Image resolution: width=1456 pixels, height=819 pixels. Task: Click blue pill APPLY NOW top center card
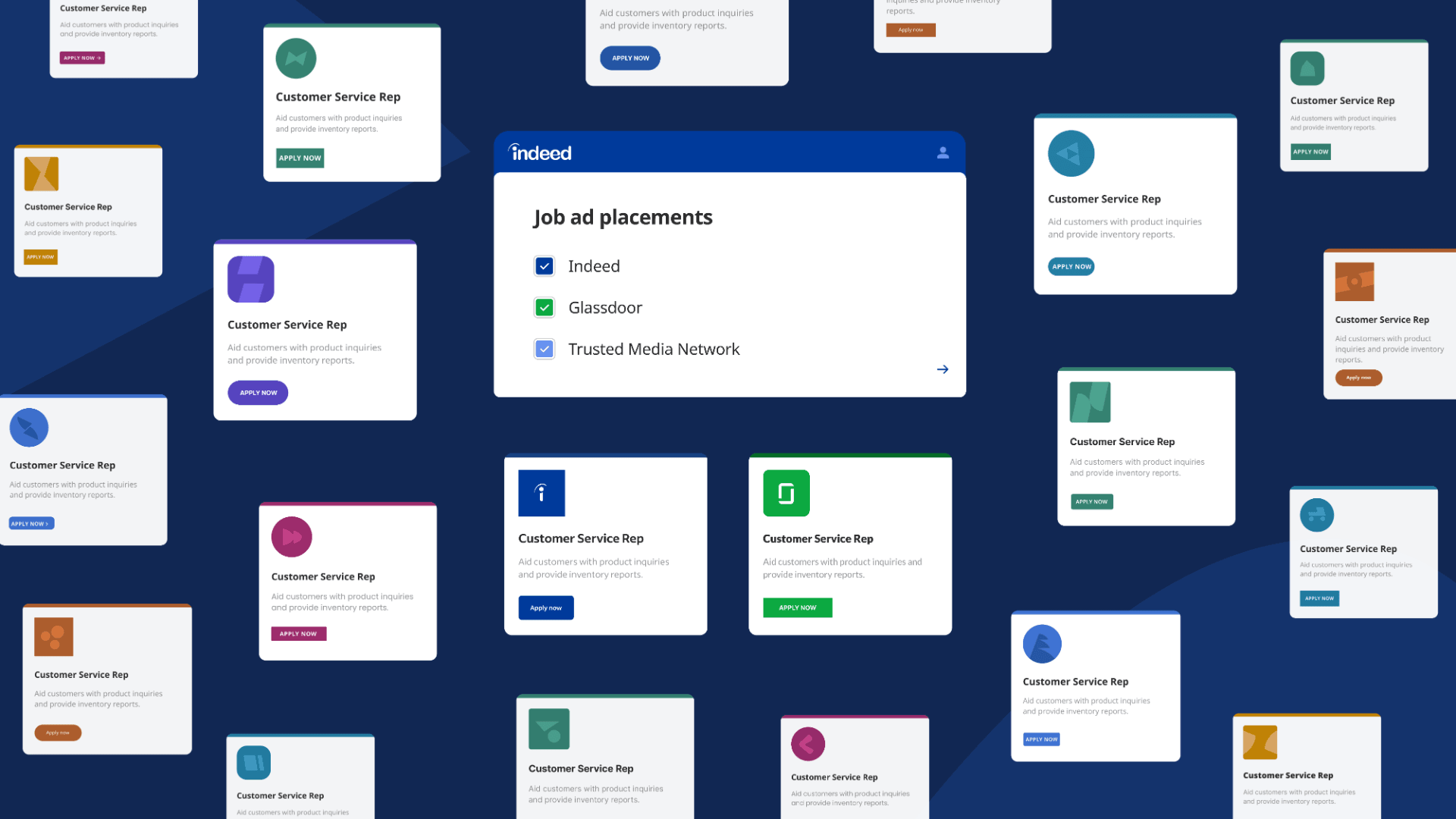(x=630, y=58)
